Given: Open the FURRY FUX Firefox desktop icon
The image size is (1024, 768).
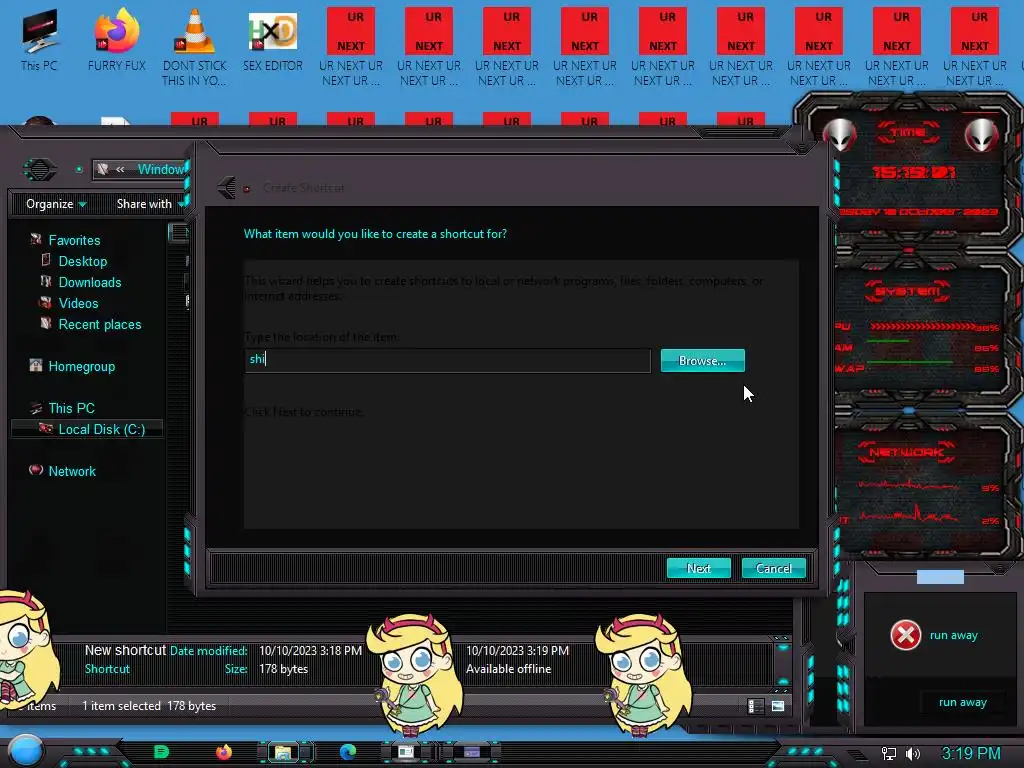Looking at the screenshot, I should [116, 39].
